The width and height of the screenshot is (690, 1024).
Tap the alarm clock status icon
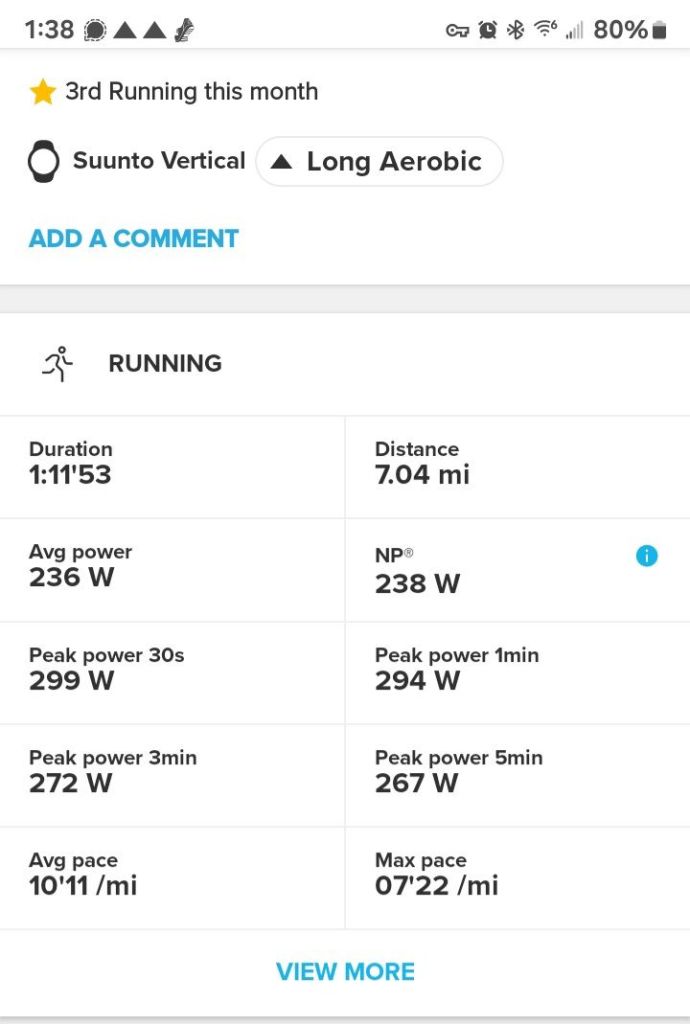coord(487,30)
